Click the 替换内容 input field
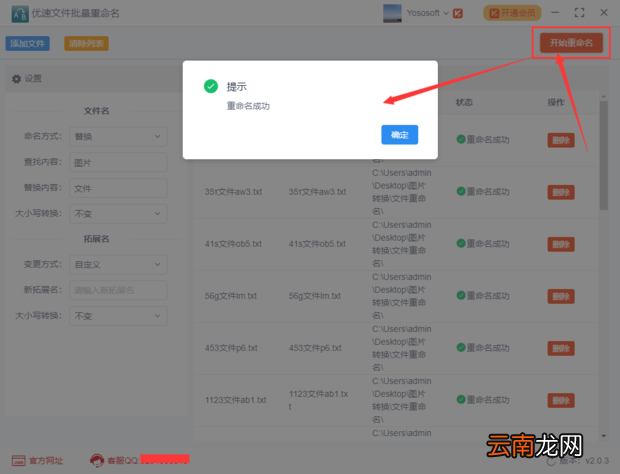 point(118,188)
